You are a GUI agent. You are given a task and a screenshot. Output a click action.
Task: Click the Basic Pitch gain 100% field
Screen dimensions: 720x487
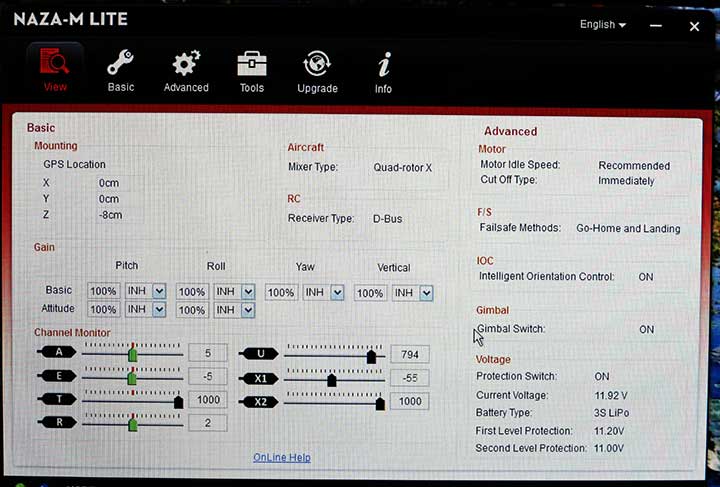(x=104, y=292)
